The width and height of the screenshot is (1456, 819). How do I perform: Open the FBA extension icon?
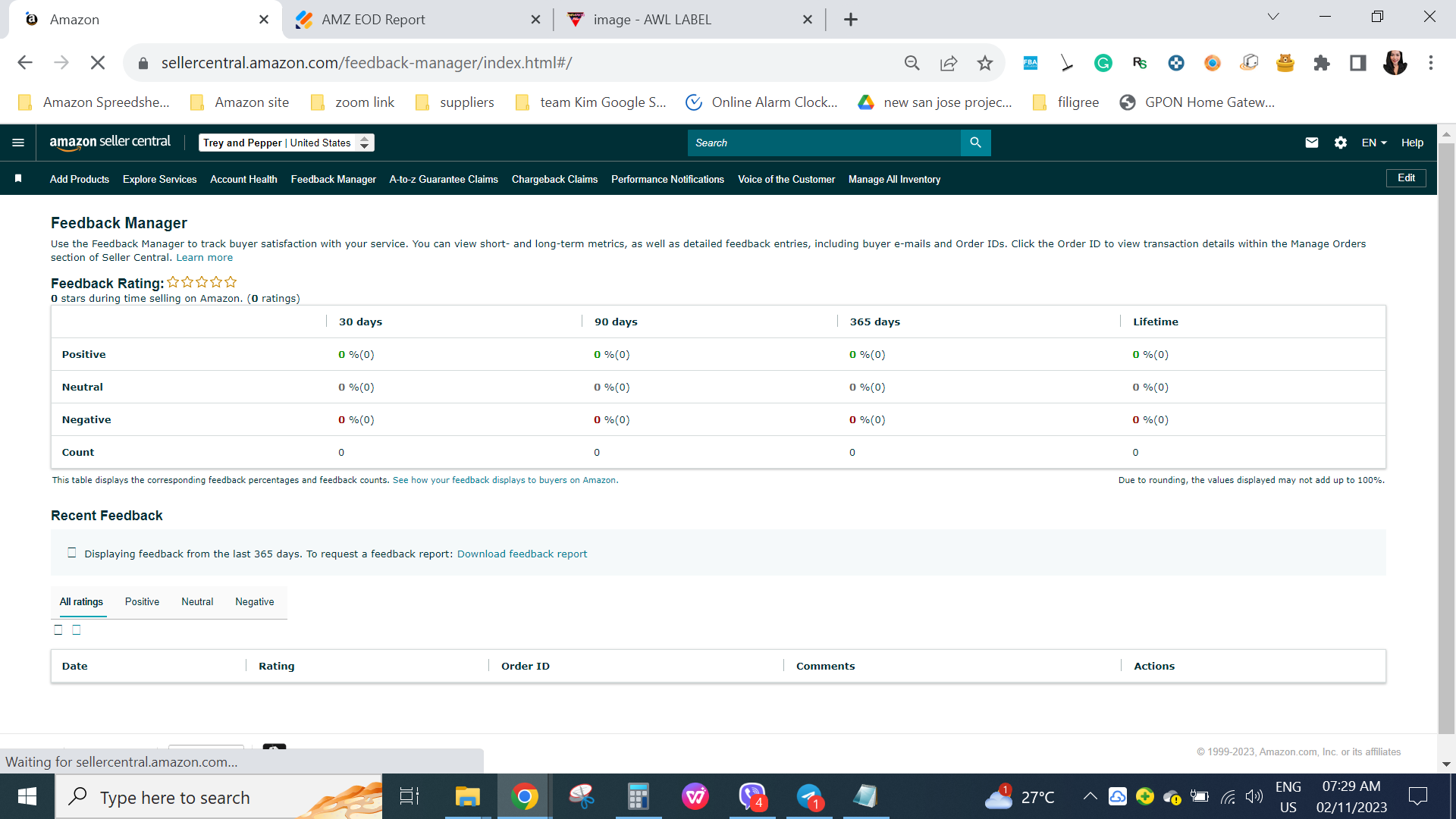[1031, 63]
